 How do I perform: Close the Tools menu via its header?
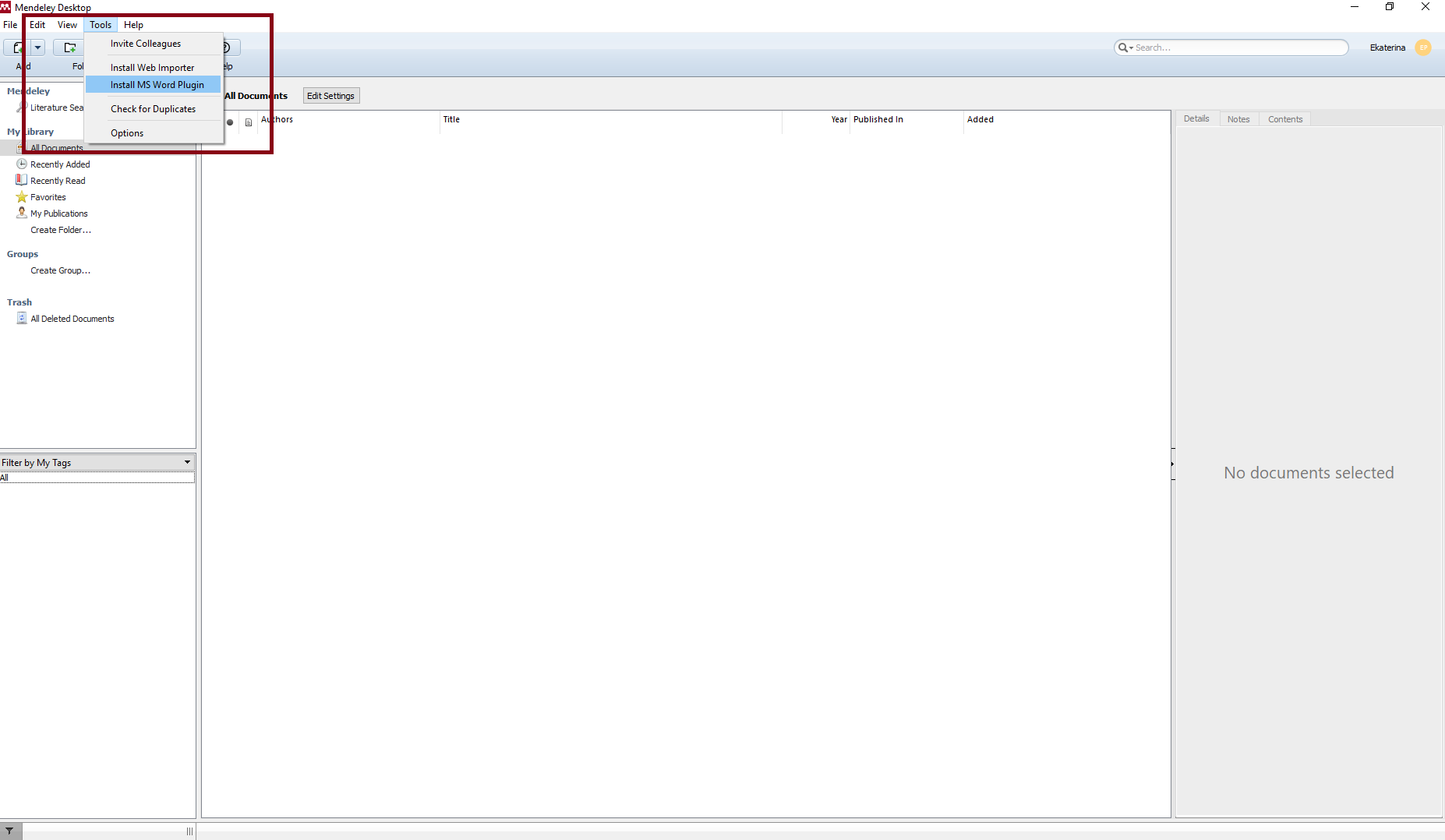pyautogui.click(x=101, y=25)
